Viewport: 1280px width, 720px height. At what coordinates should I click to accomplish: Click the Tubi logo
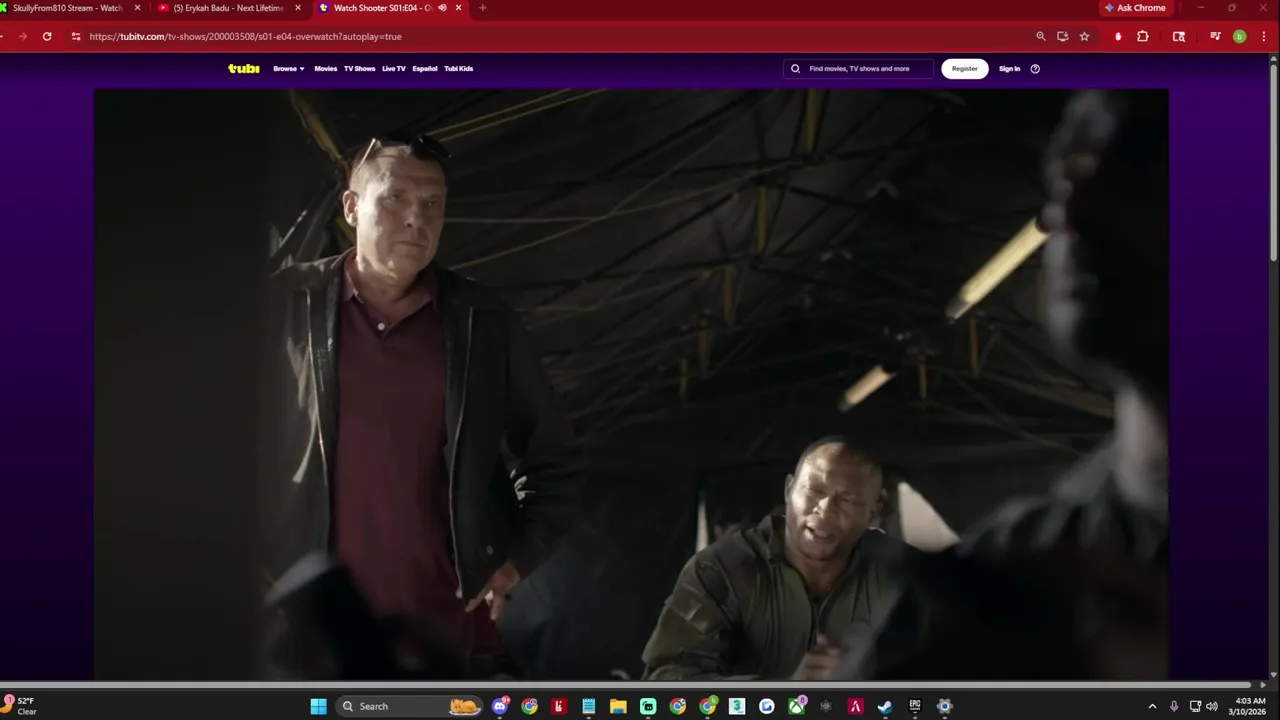(x=244, y=69)
